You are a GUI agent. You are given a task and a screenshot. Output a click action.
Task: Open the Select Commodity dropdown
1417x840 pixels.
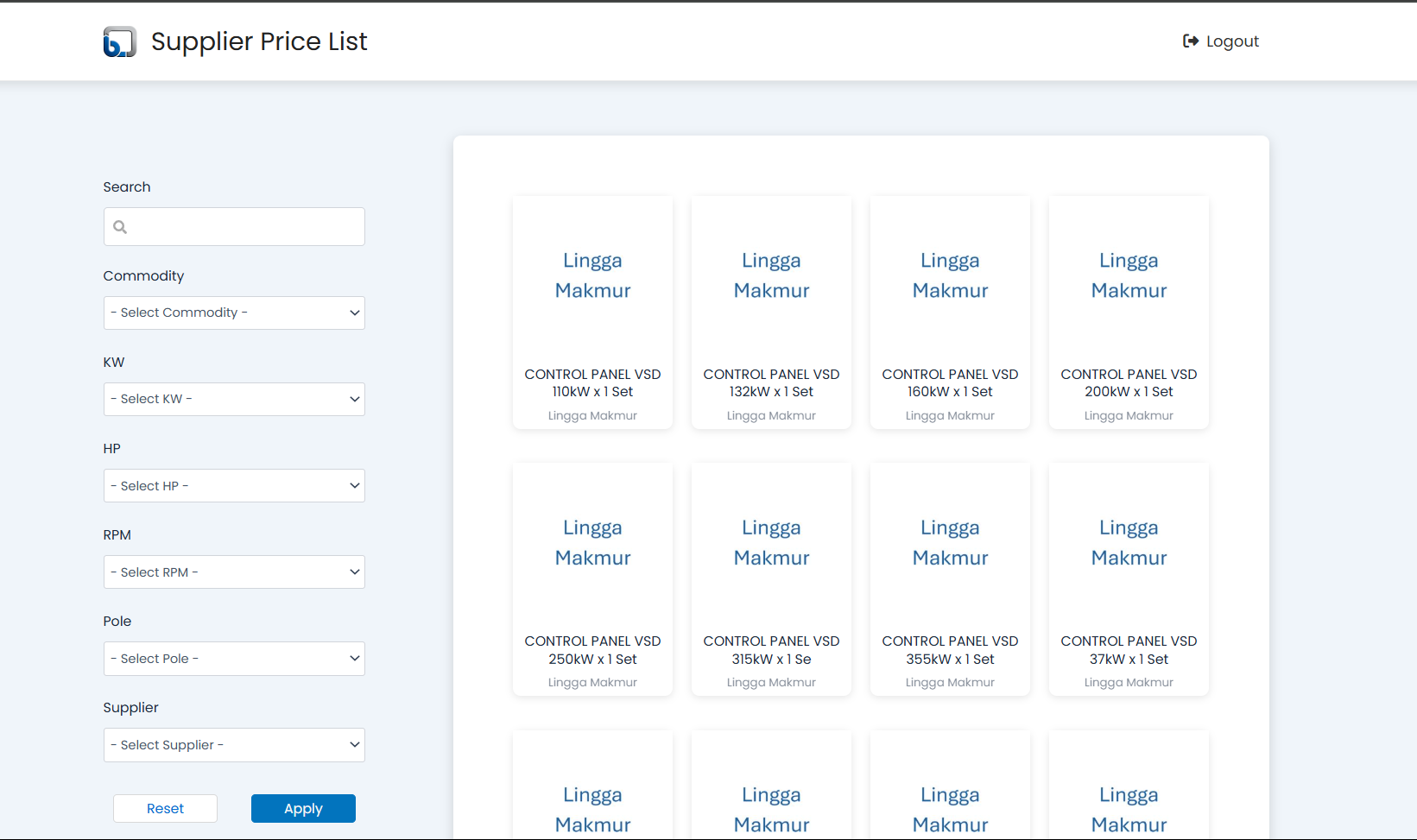tap(234, 313)
